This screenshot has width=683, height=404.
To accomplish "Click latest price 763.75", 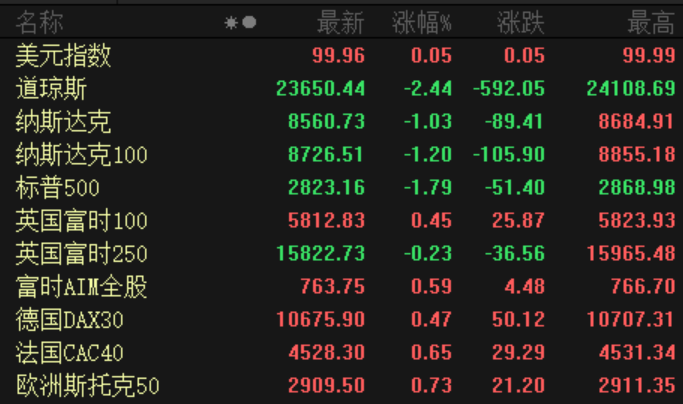I will click(332, 287).
